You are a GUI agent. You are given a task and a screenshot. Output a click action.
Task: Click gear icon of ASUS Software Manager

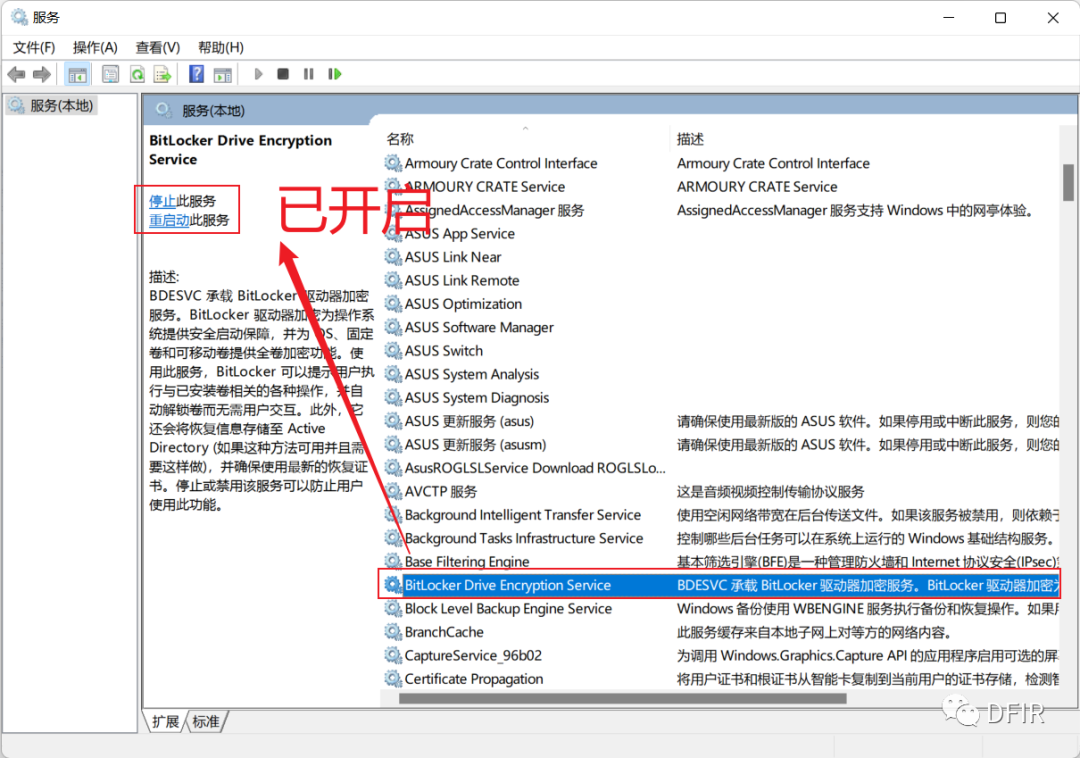click(393, 327)
